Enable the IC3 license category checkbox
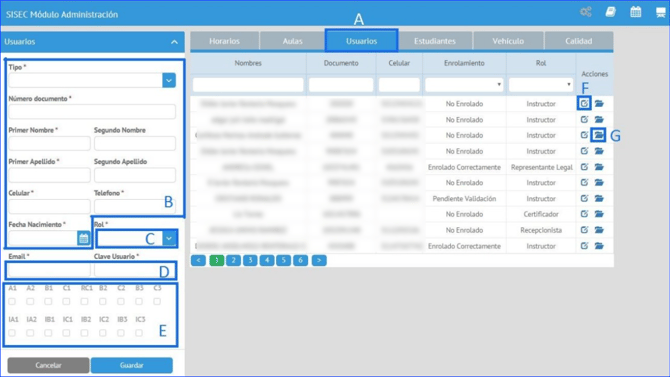The width and height of the screenshot is (670, 377). 139,333
